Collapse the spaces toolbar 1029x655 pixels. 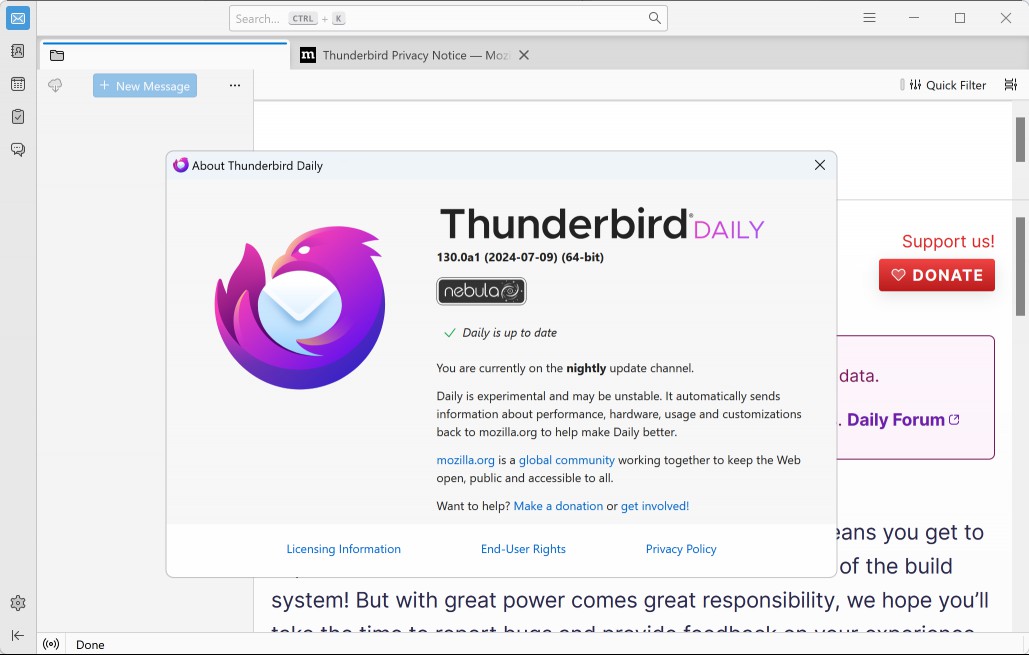18,635
